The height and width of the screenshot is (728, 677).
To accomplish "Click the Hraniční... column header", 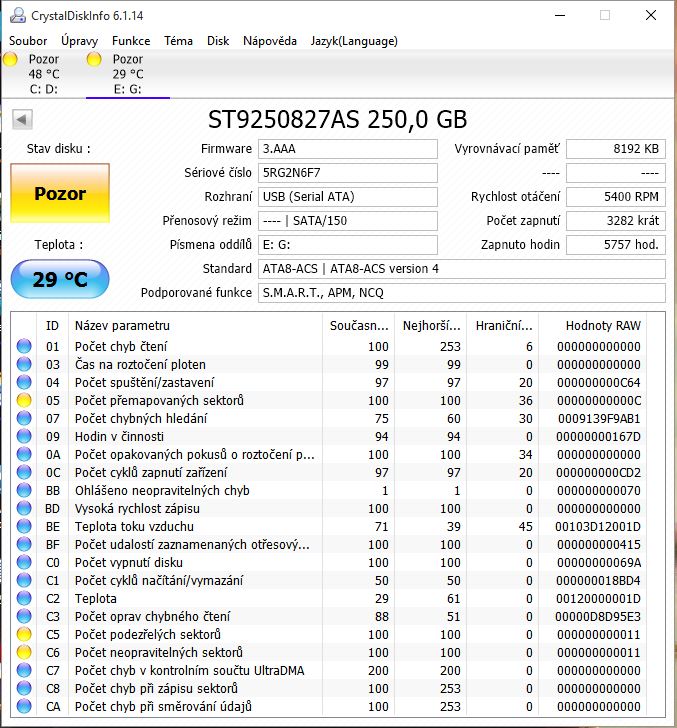I will pos(503,325).
